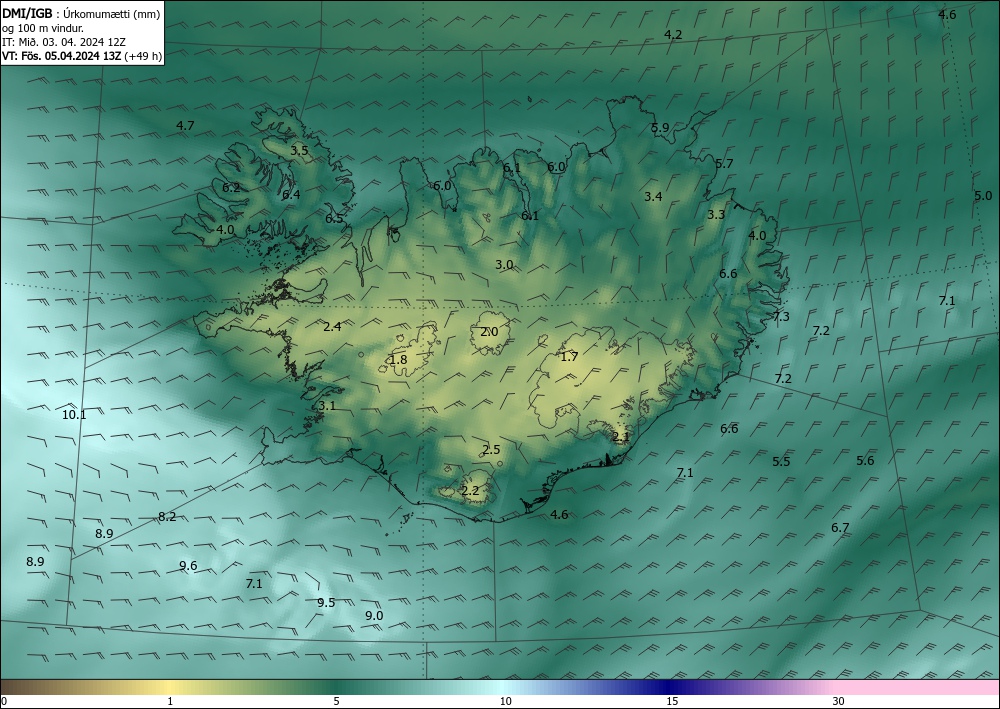This screenshot has width=1000, height=709.
Task: Click the map value '5.6'
Action: [x=865, y=461]
